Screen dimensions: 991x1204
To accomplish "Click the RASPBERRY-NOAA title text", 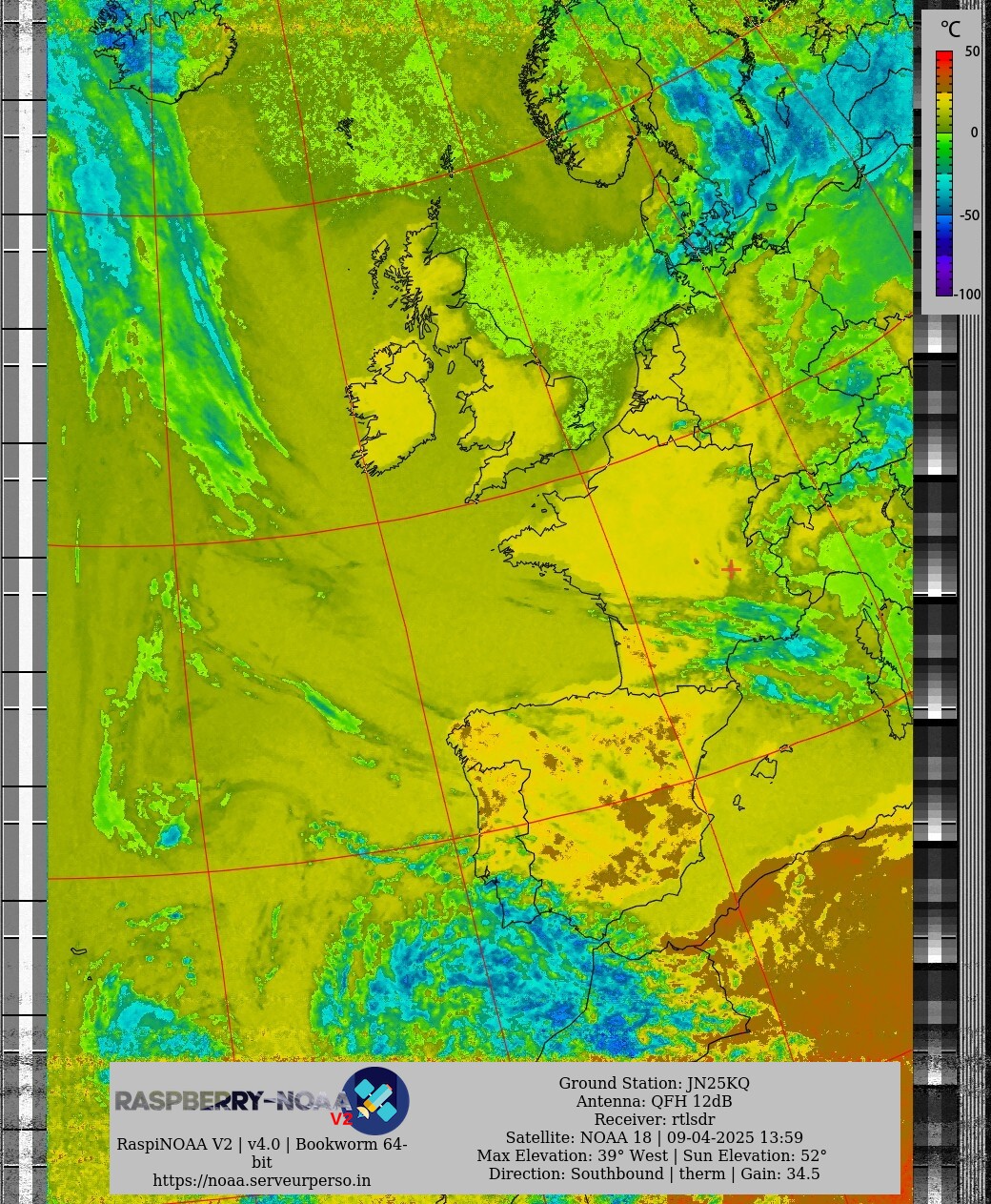I will point(233,1101).
